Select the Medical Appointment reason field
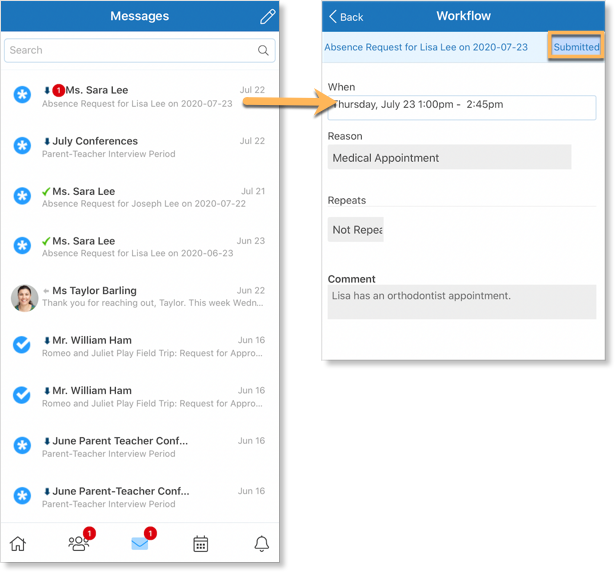 click(449, 157)
